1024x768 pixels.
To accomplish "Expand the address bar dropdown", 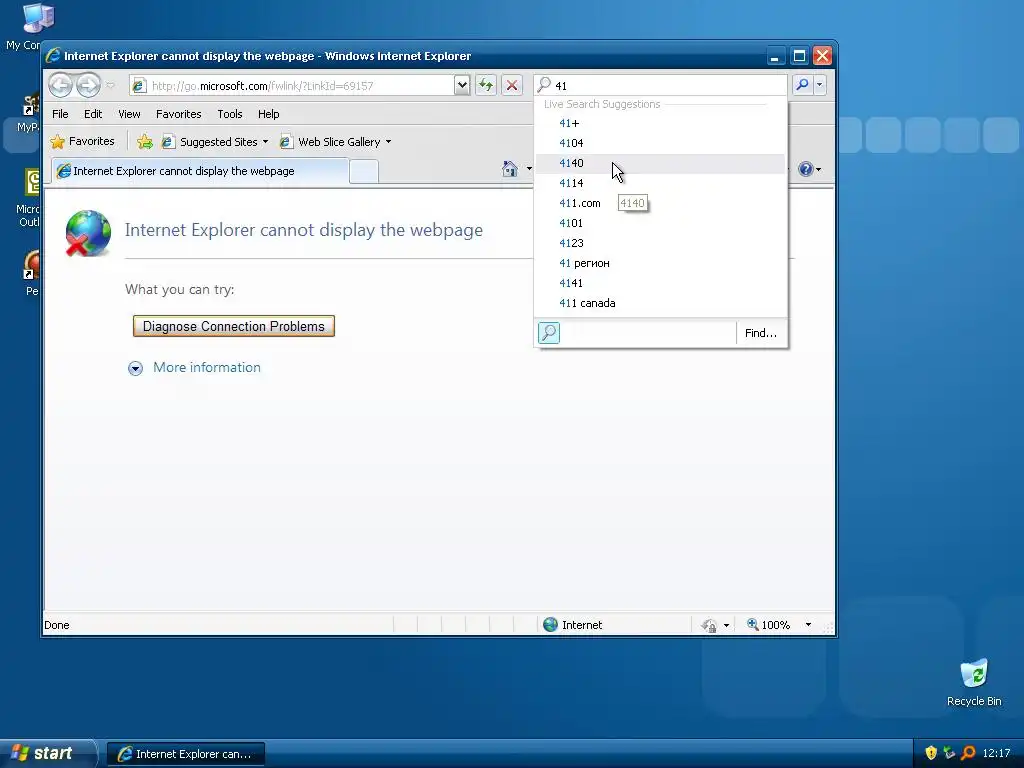I will (x=462, y=86).
